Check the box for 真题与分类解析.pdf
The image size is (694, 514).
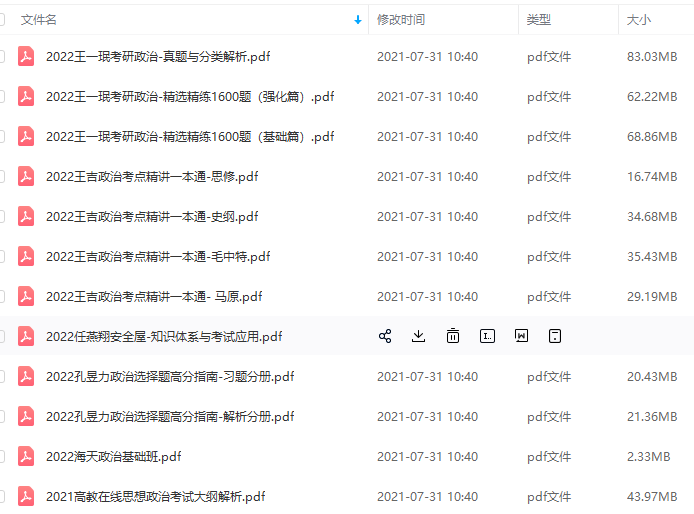point(2,57)
